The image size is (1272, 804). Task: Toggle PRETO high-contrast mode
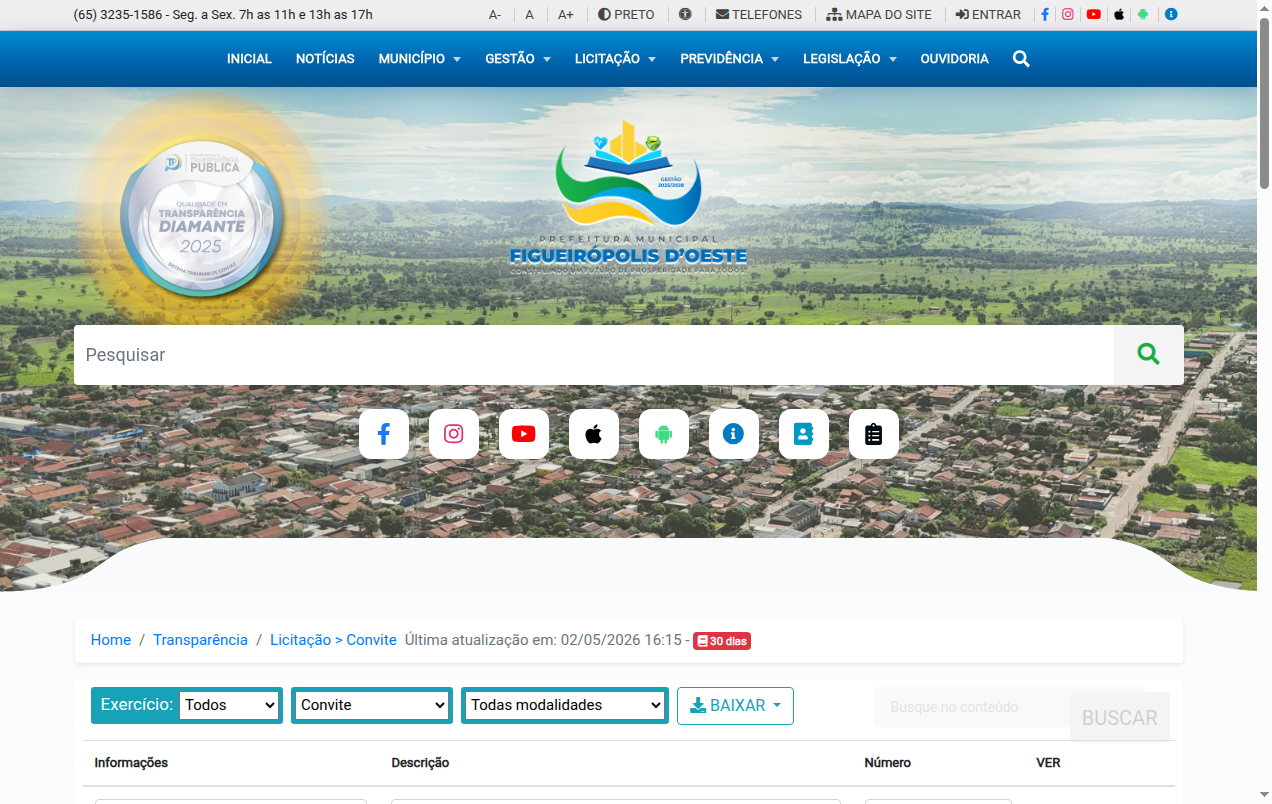pos(627,15)
